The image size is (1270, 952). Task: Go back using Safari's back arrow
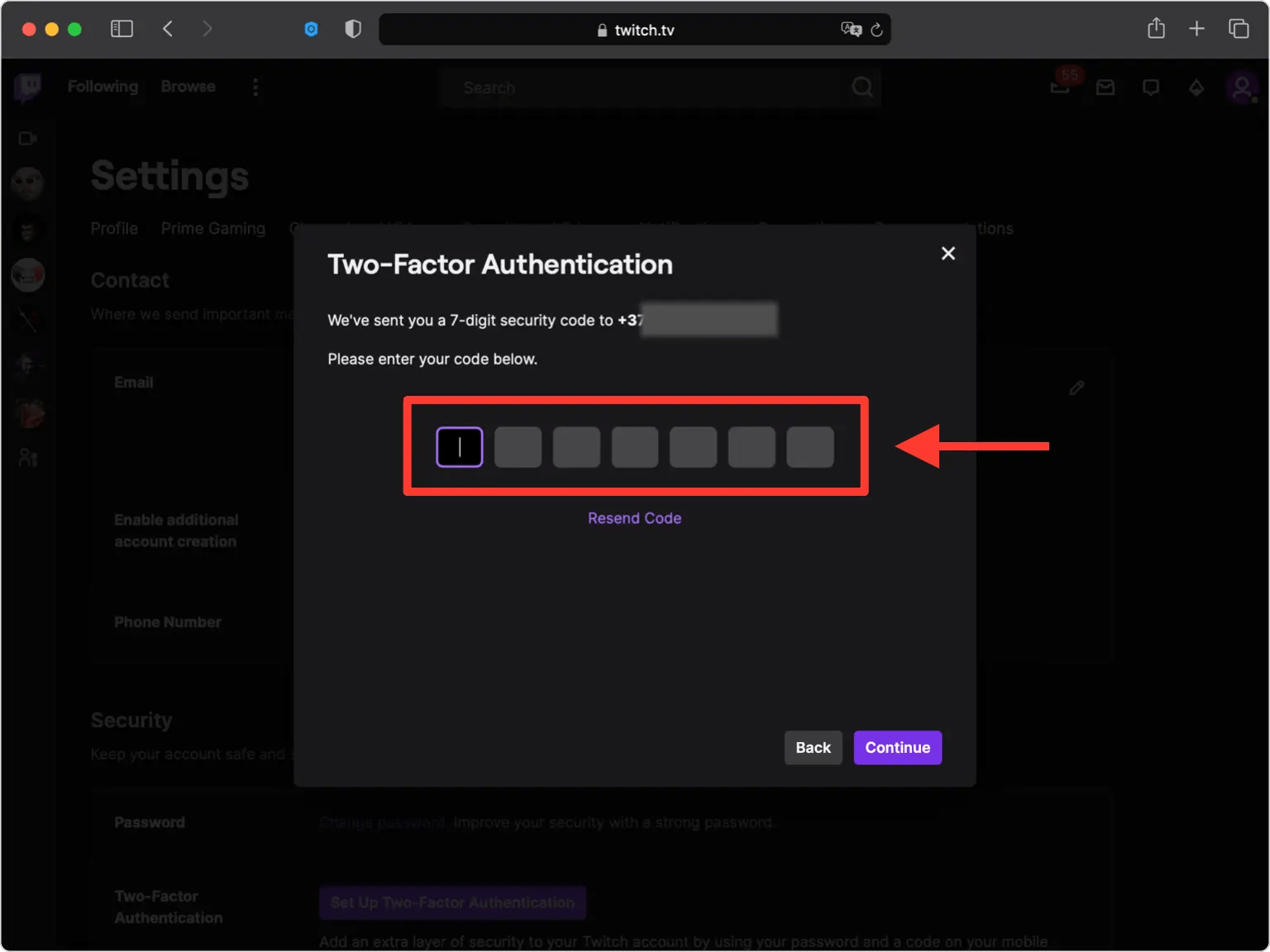[x=168, y=29]
